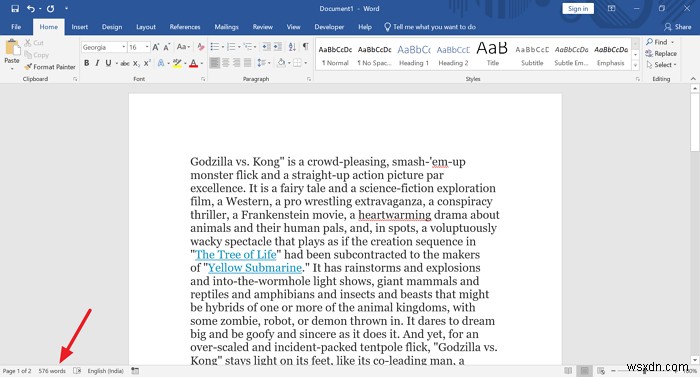Click the Sign in button

click(x=578, y=8)
